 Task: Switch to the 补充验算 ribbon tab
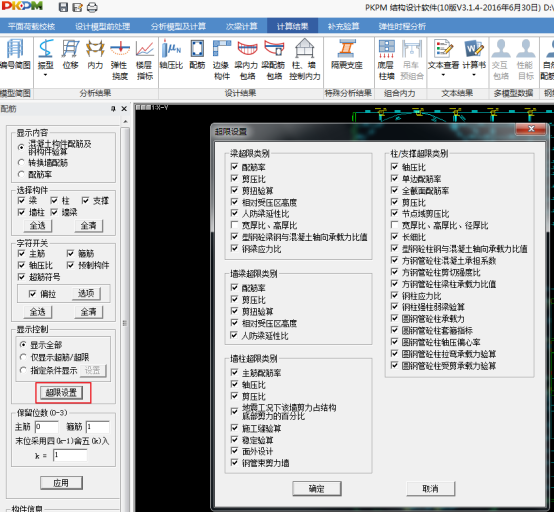pos(343,27)
